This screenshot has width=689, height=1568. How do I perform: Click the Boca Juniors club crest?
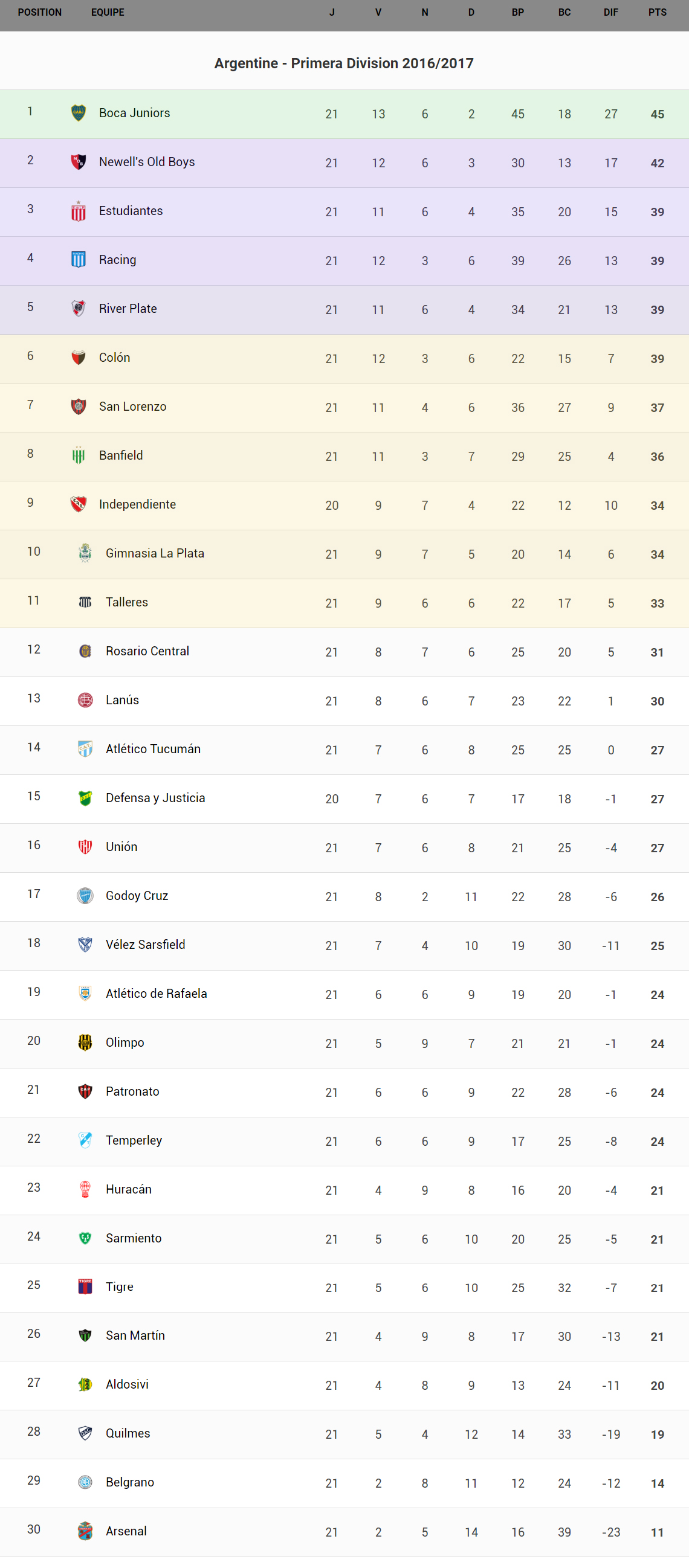click(79, 113)
